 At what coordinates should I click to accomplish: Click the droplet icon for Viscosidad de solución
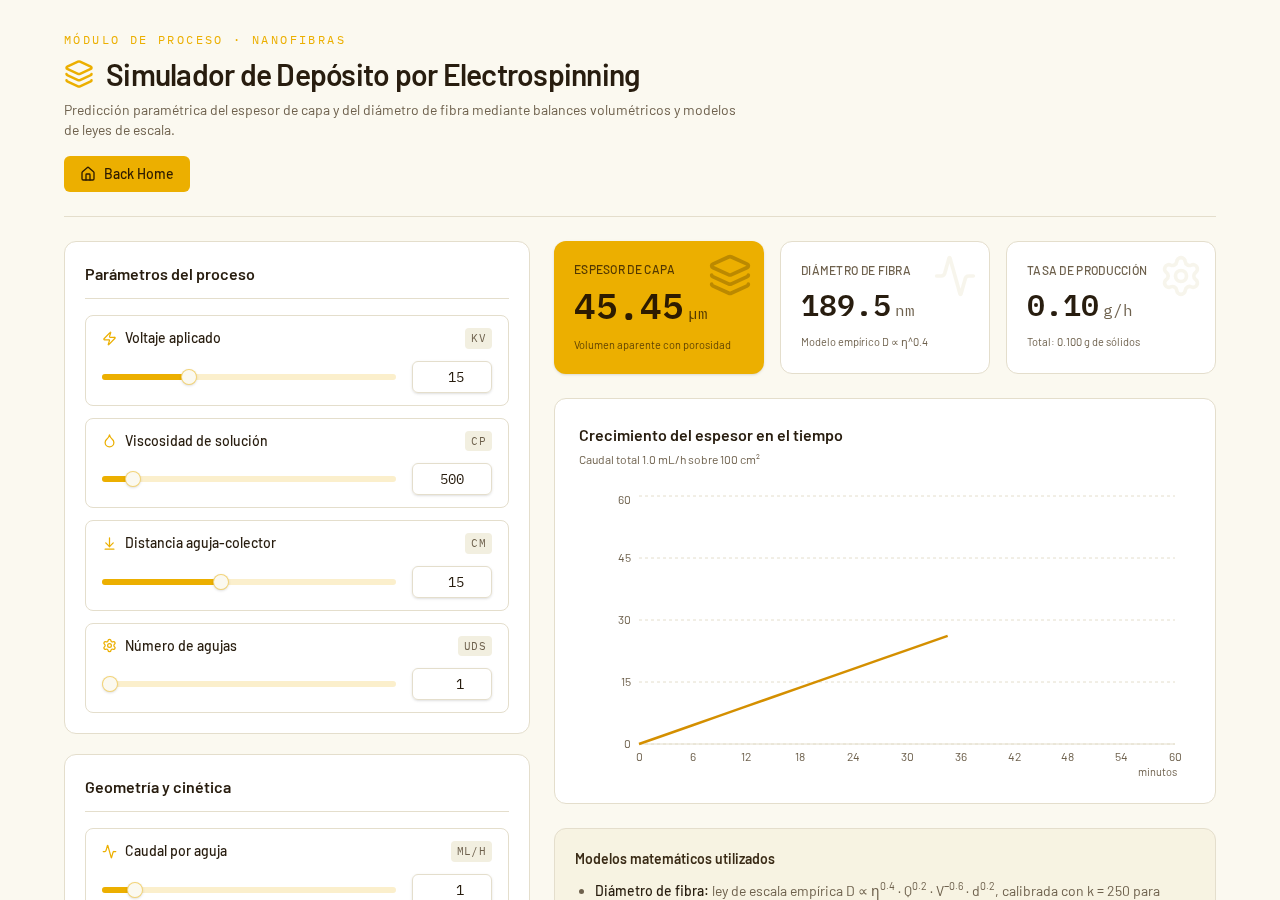click(110, 441)
